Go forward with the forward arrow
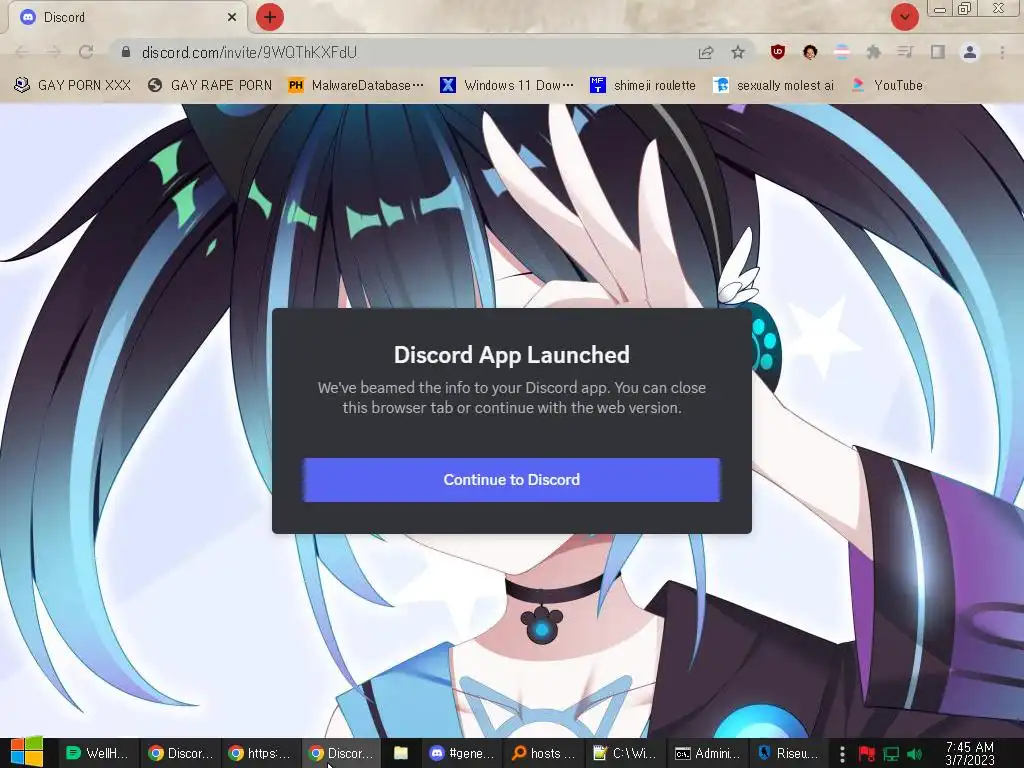 54,52
